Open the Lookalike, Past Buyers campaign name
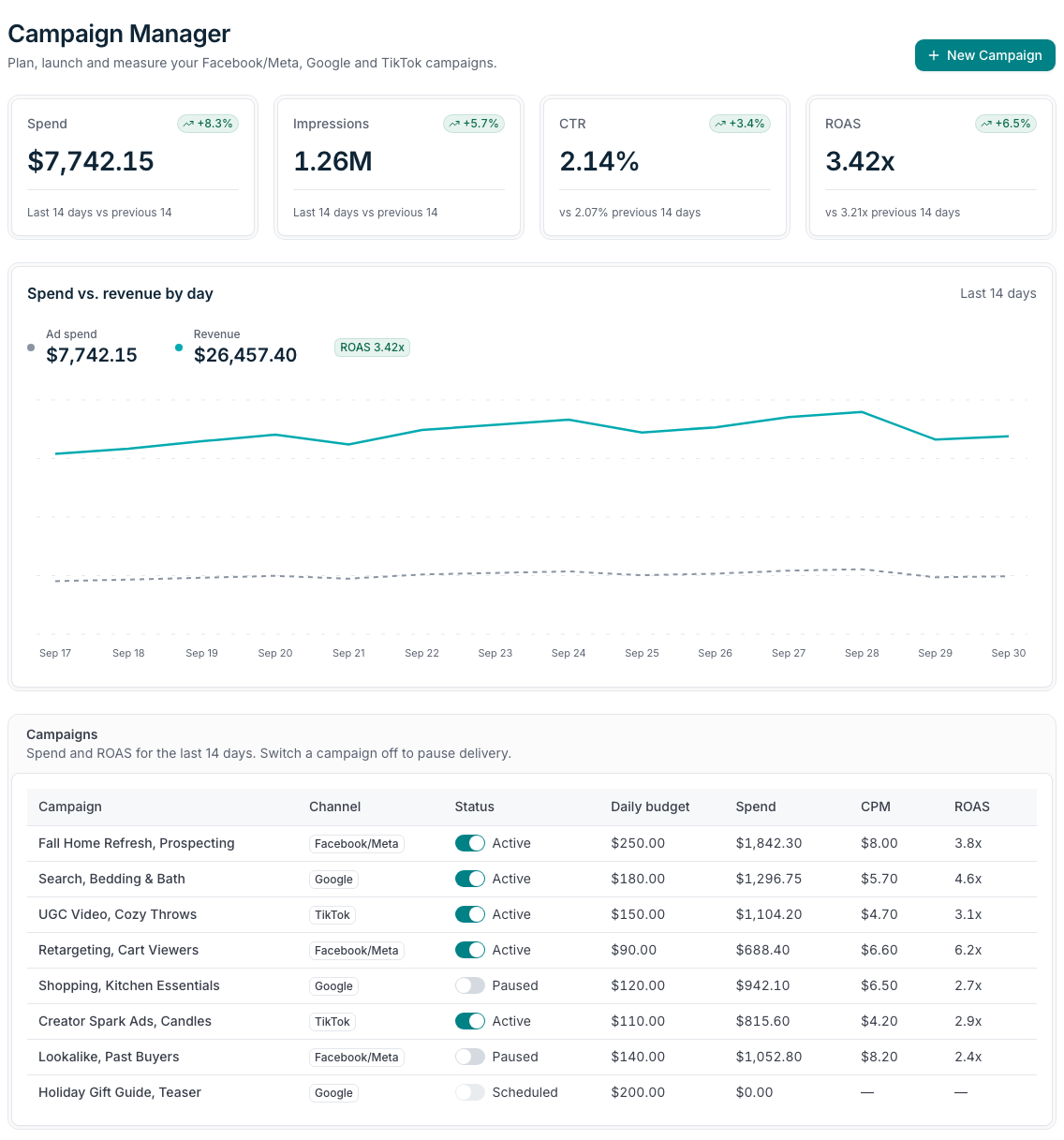Viewport: 1064px width, 1140px height. pos(109,1057)
